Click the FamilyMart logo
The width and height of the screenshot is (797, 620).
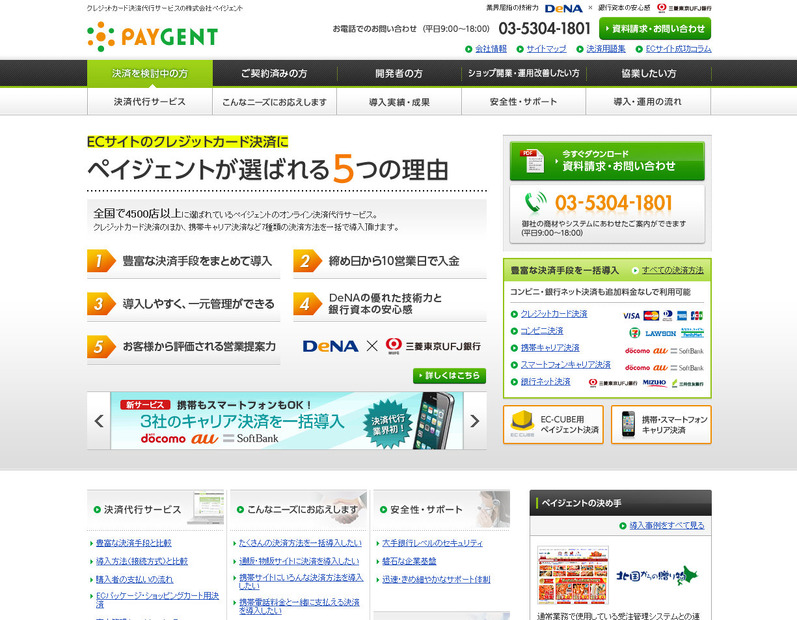pyautogui.click(x=692, y=333)
